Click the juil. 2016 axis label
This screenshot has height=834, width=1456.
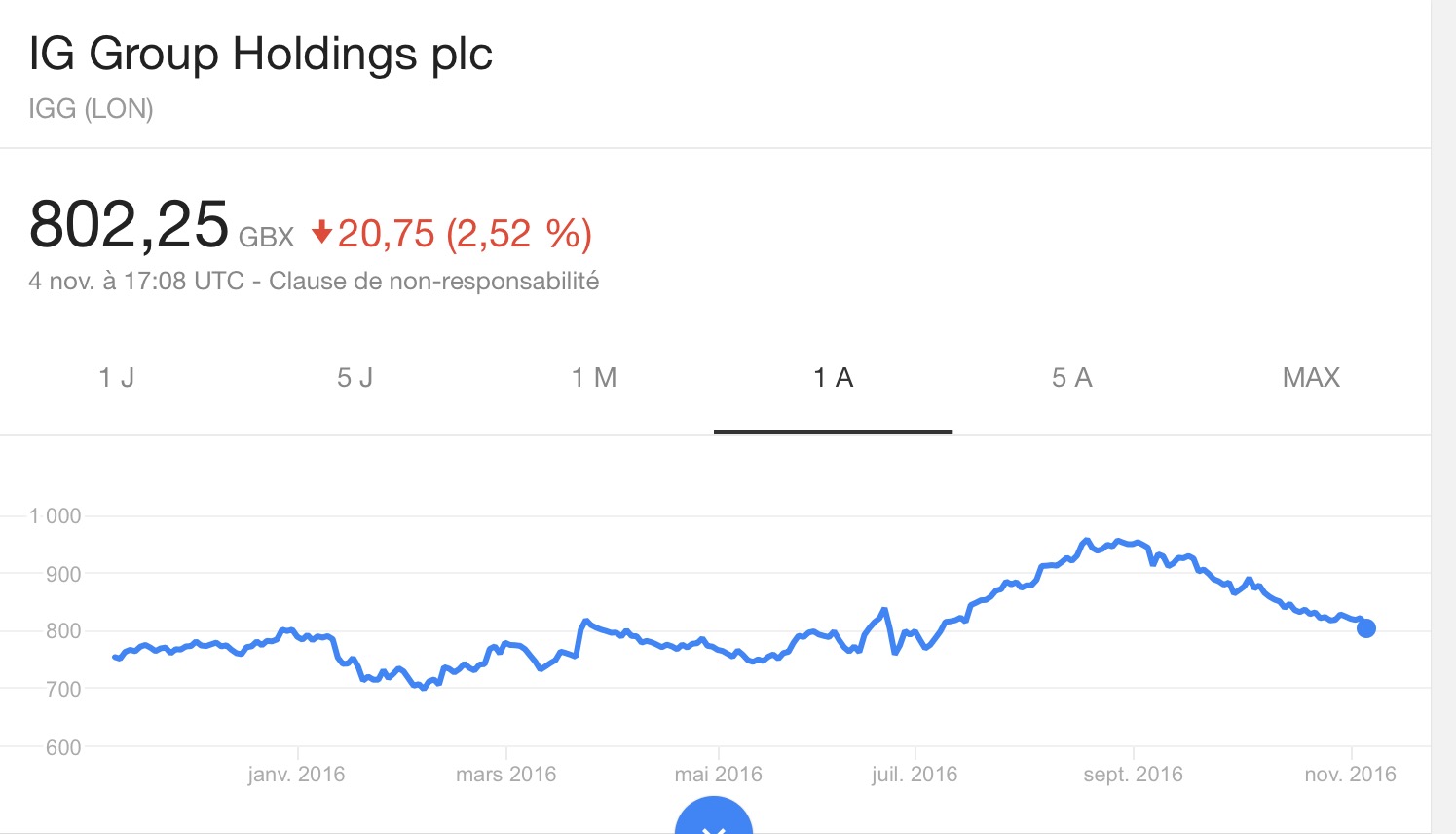[915, 775]
